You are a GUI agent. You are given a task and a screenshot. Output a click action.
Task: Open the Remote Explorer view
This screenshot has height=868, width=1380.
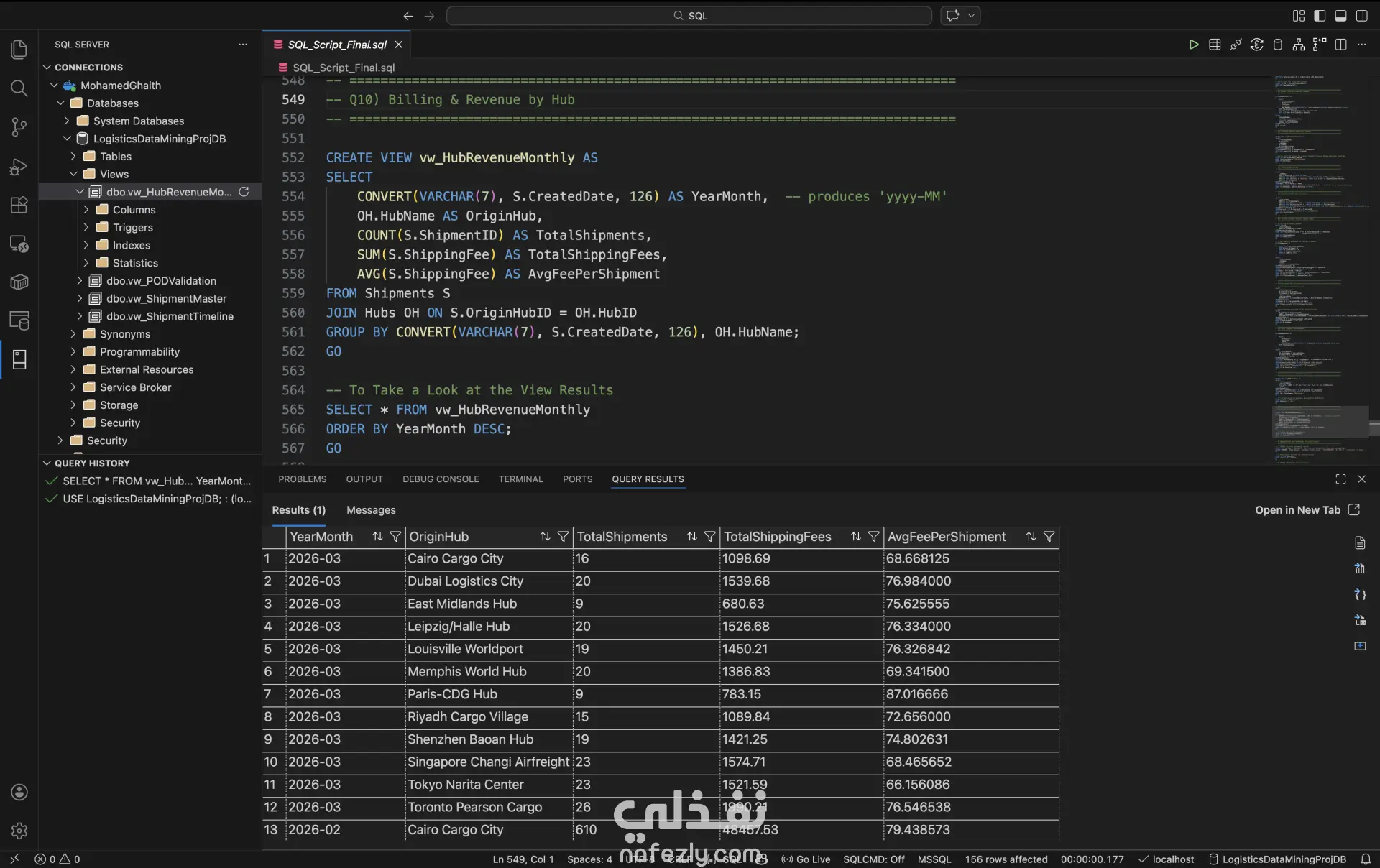19,244
